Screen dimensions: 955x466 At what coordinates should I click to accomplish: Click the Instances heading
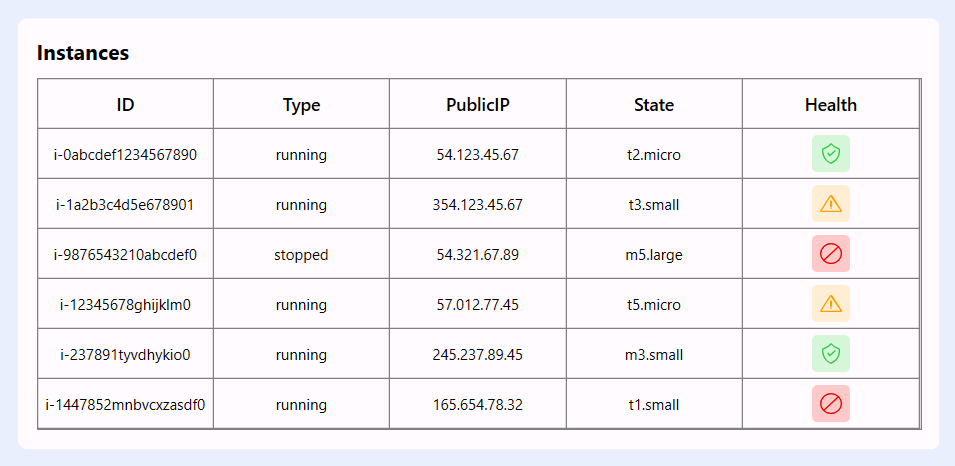point(83,53)
